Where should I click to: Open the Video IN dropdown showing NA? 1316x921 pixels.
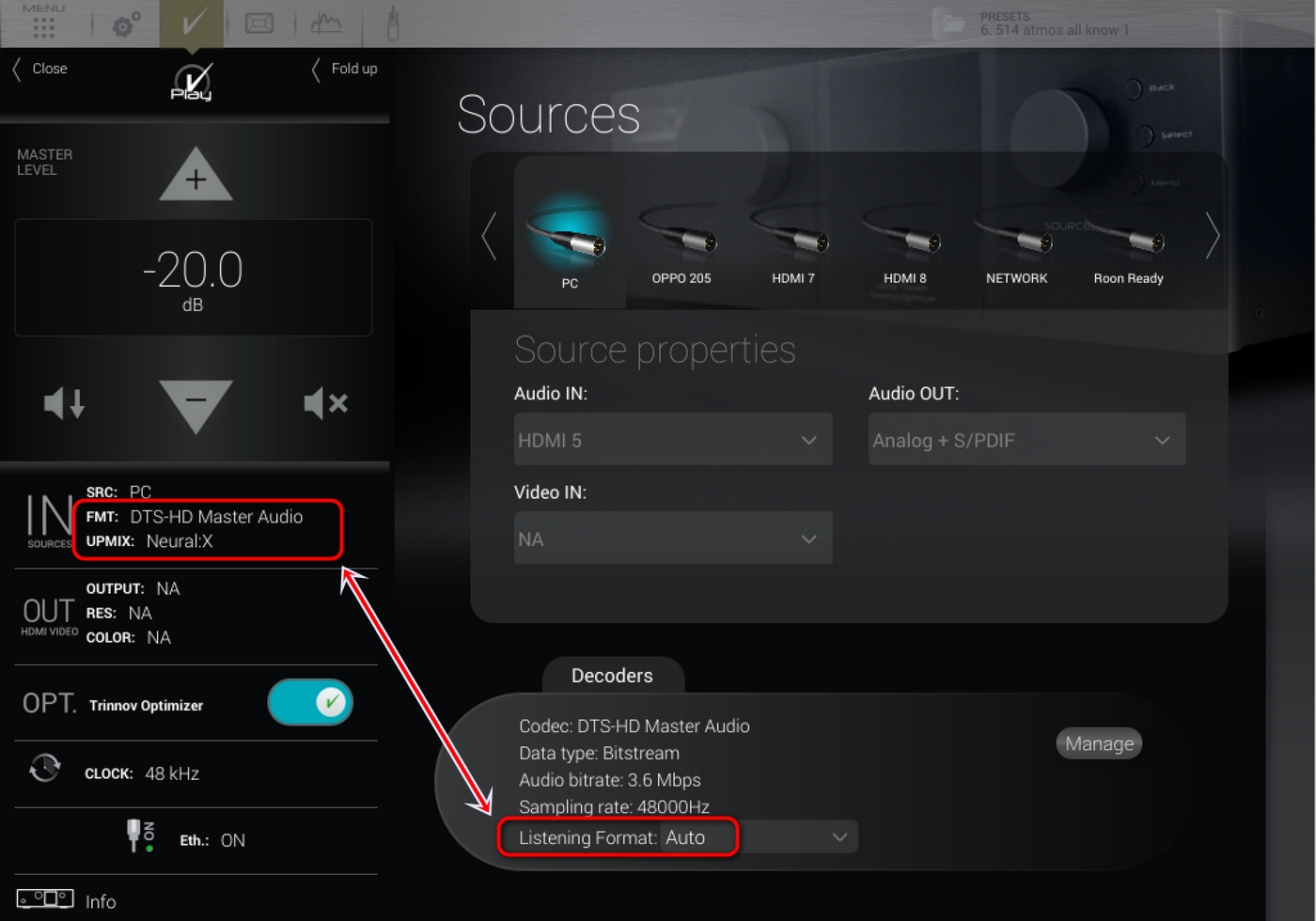[673, 539]
